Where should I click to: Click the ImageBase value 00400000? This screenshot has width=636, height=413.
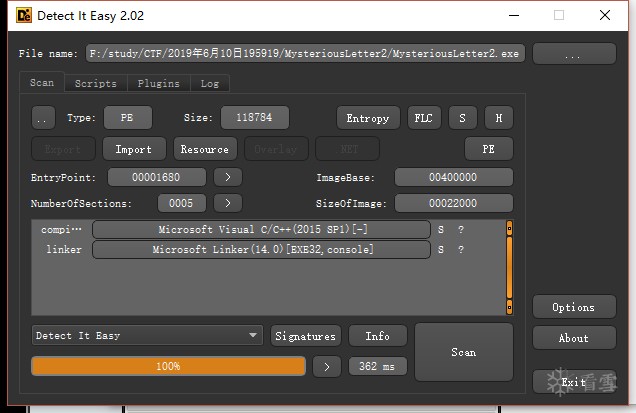click(x=453, y=177)
